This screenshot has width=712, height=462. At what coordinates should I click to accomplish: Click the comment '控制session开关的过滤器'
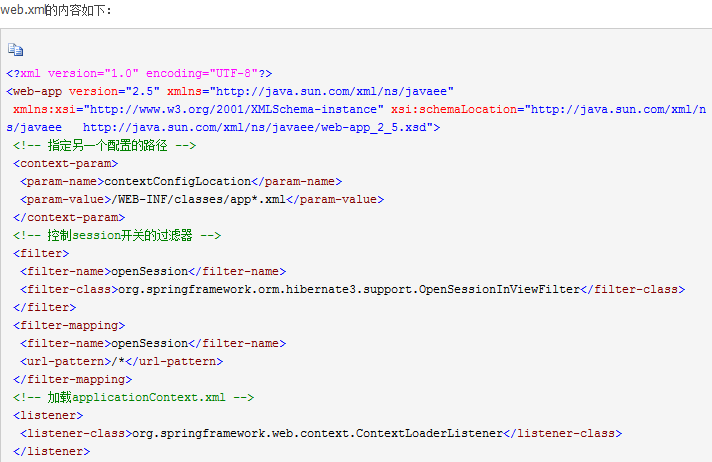117,235
